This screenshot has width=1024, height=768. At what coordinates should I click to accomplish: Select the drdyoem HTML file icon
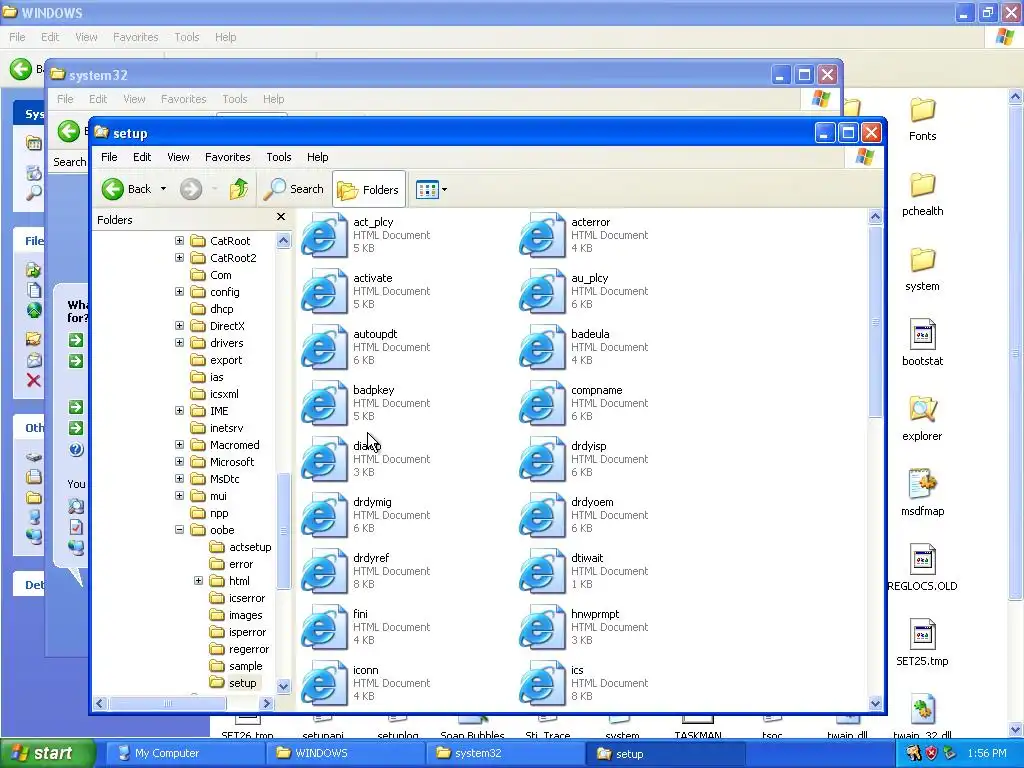pos(542,515)
